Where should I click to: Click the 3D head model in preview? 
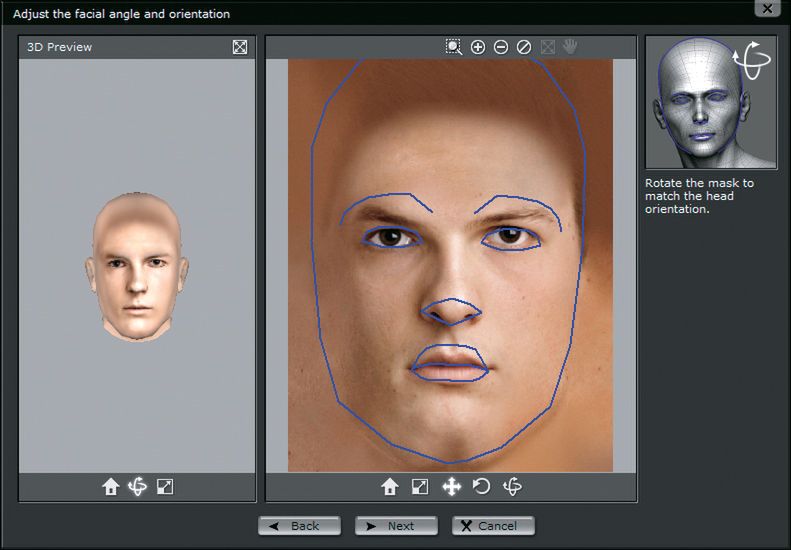click(136, 264)
